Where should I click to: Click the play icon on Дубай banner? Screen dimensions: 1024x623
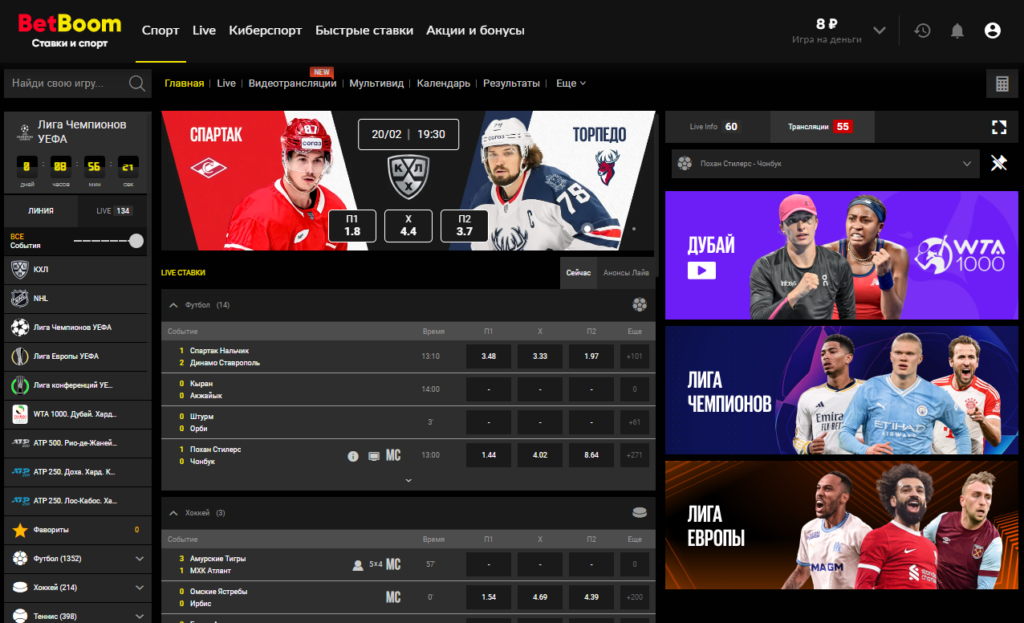click(x=701, y=270)
